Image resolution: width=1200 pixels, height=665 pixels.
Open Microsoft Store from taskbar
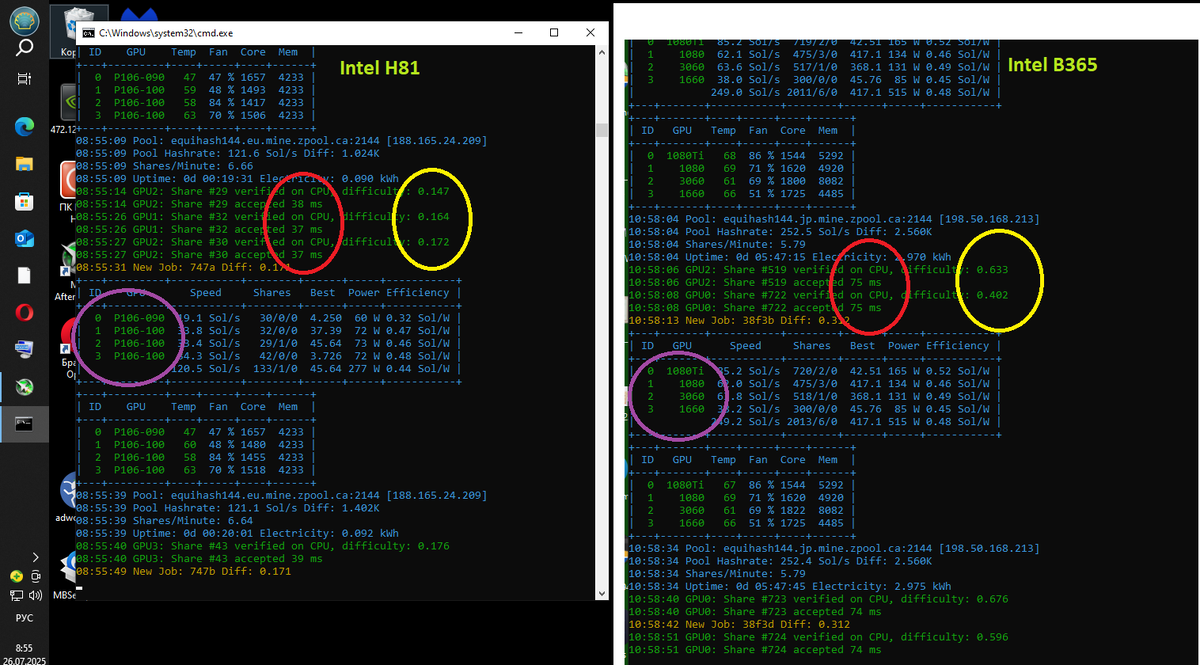click(x=24, y=202)
